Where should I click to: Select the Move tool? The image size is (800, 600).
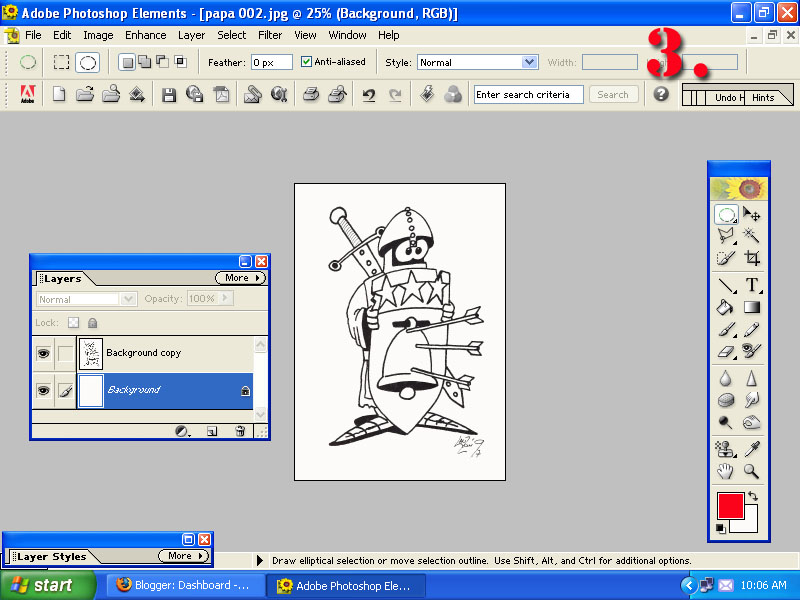pyautogui.click(x=751, y=214)
